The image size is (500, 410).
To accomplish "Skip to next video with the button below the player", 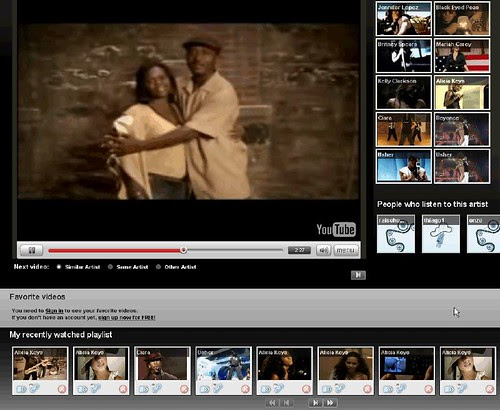I will click(x=358, y=275).
